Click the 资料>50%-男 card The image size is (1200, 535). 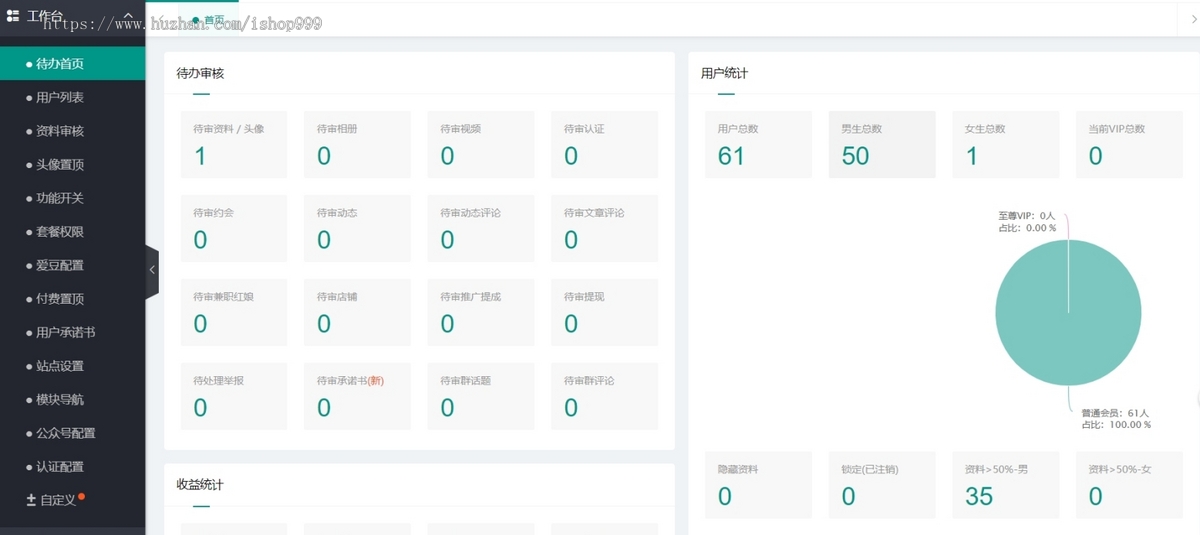pyautogui.click(x=1005, y=485)
